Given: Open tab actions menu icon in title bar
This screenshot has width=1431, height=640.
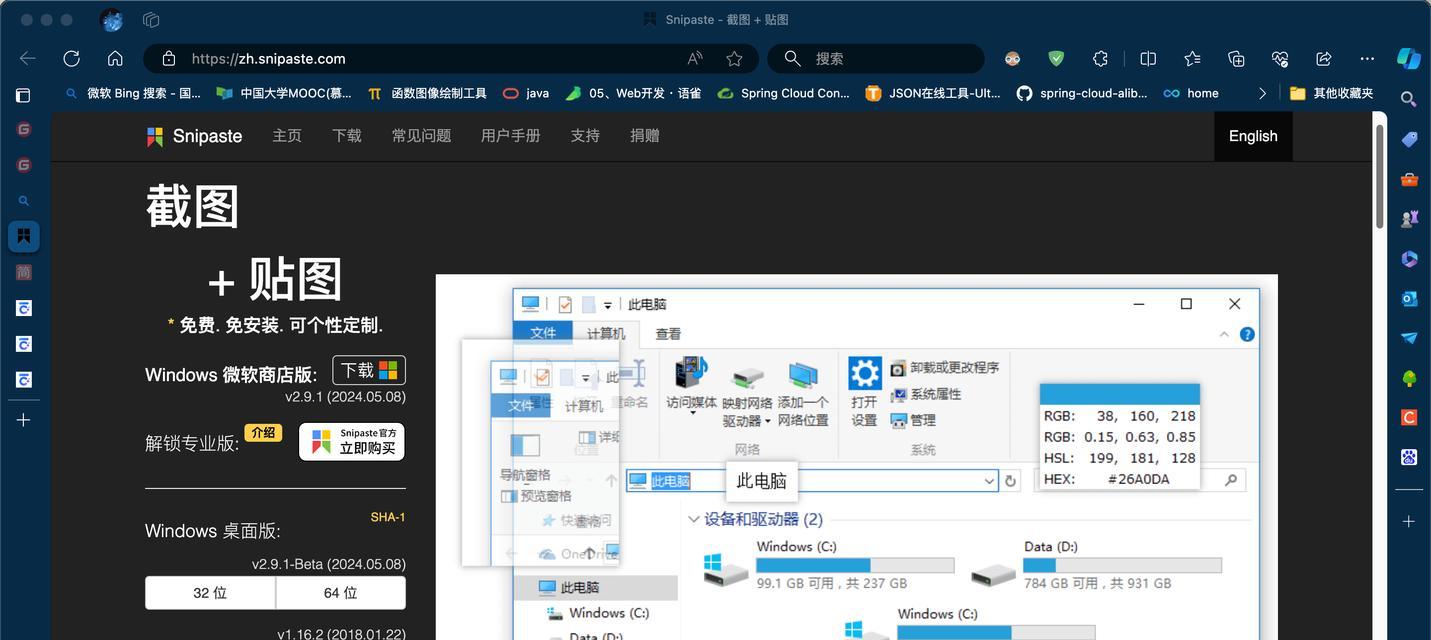Looking at the screenshot, I should pos(152,19).
